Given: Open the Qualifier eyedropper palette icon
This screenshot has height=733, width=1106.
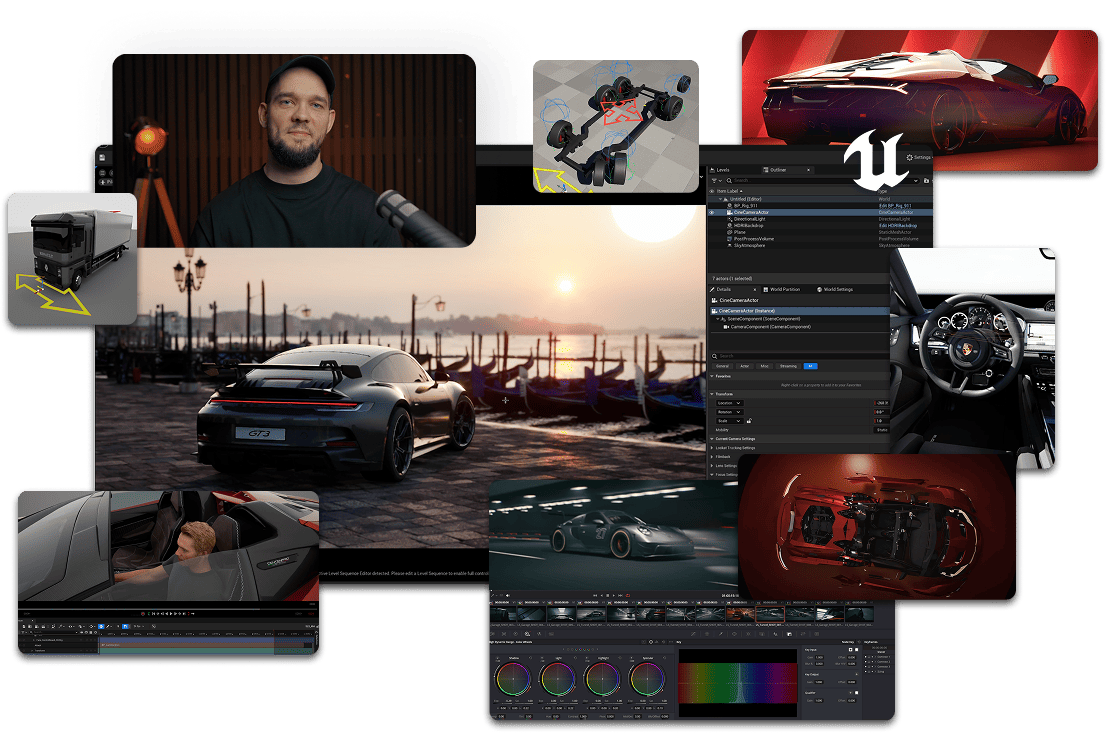Looking at the screenshot, I should tap(720, 634).
